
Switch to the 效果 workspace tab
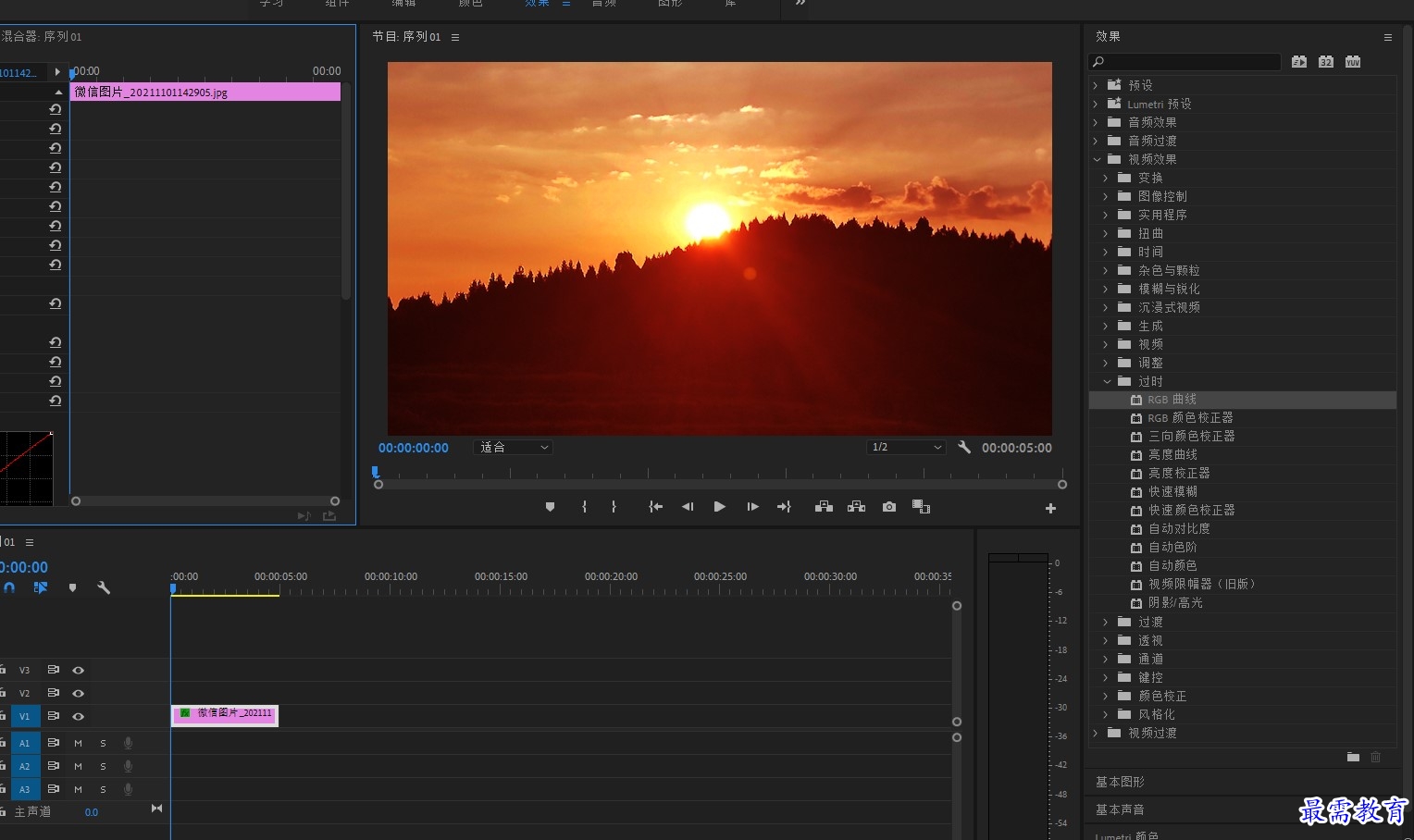tap(537, 4)
